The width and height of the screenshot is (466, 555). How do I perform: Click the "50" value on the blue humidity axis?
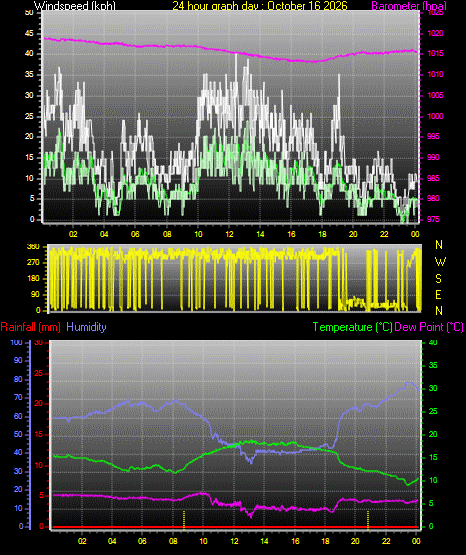tap(18, 434)
